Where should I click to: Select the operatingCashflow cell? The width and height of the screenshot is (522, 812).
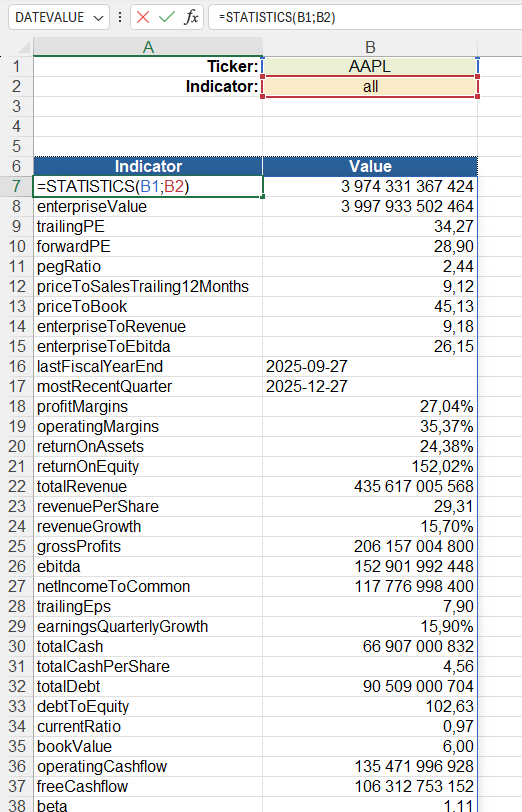pos(148,767)
